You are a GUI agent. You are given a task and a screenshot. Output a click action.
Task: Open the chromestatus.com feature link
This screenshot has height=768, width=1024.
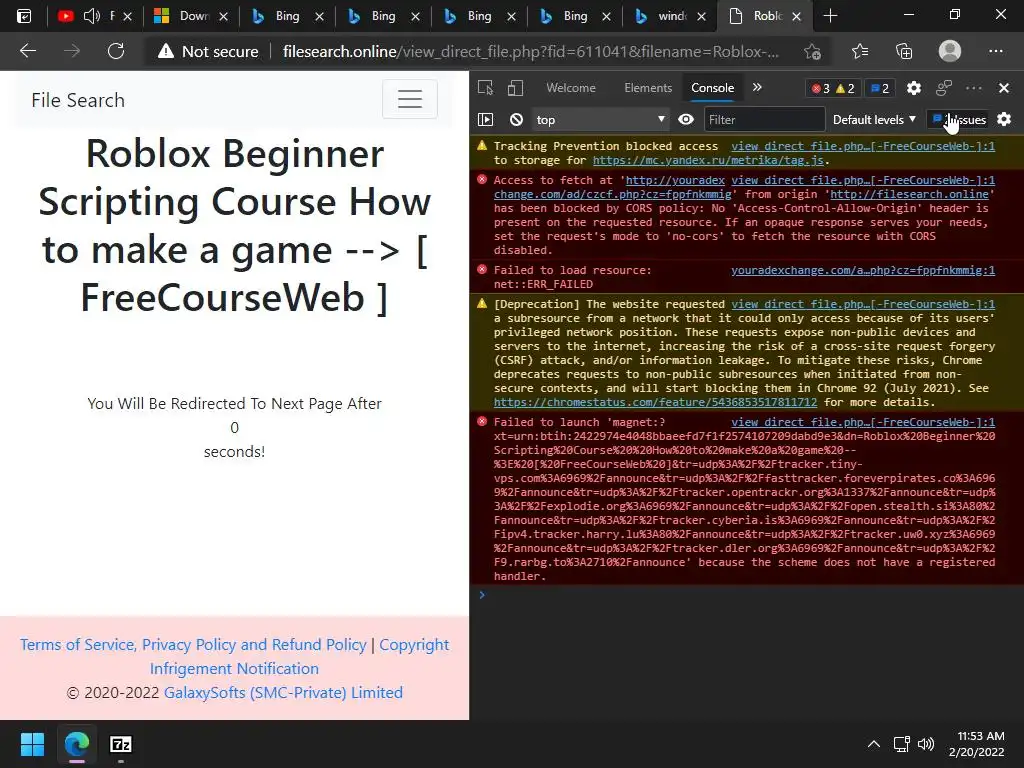point(655,402)
